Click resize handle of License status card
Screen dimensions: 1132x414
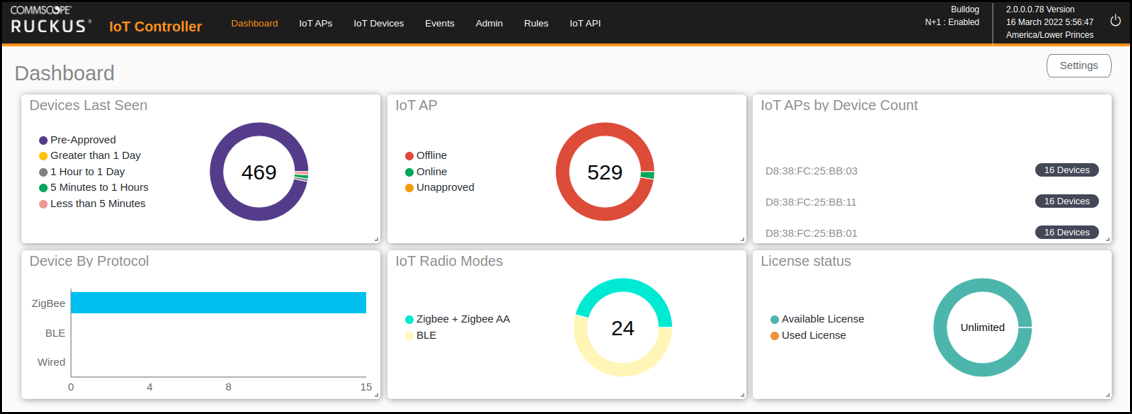pos(1107,394)
